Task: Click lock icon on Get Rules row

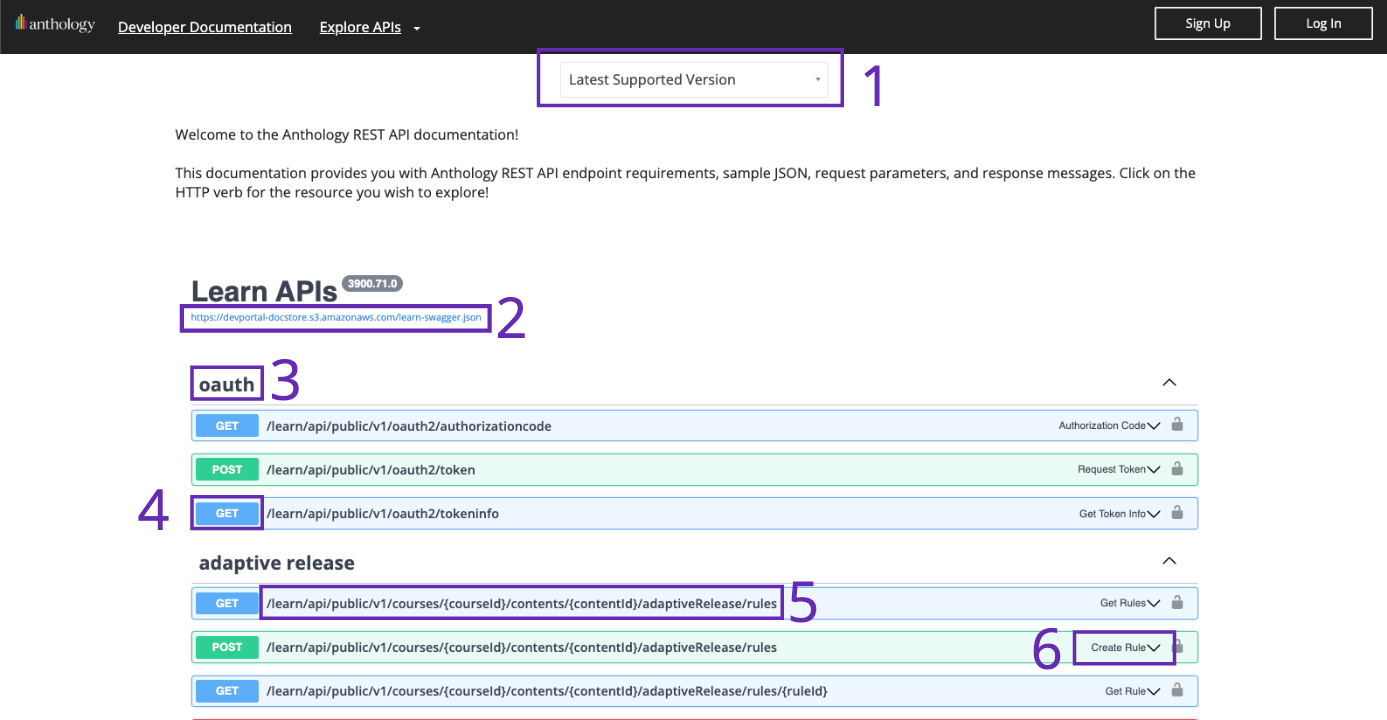Action: pyautogui.click(x=1177, y=603)
